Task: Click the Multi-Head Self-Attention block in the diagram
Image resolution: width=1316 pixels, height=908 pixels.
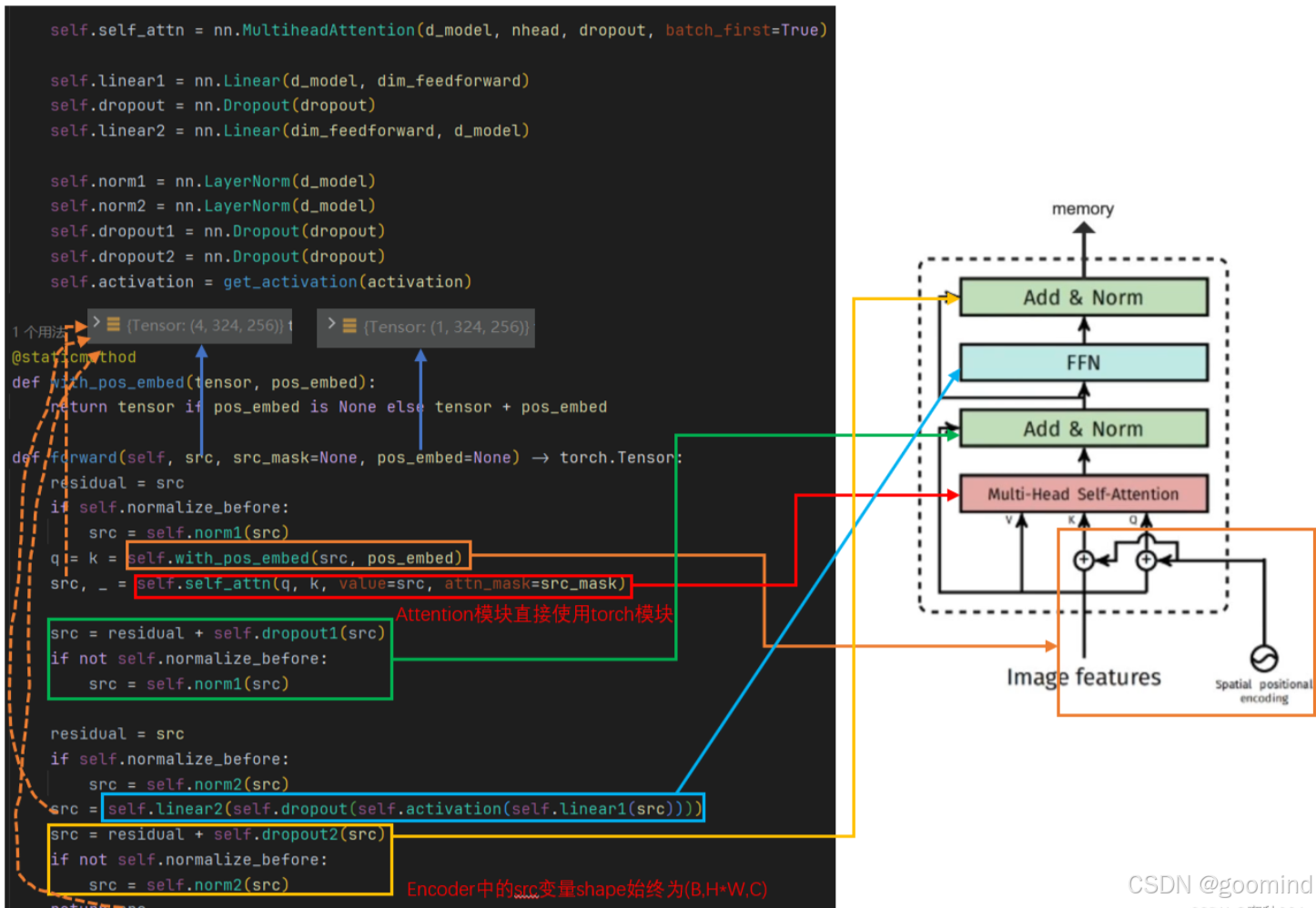Action: [1083, 494]
